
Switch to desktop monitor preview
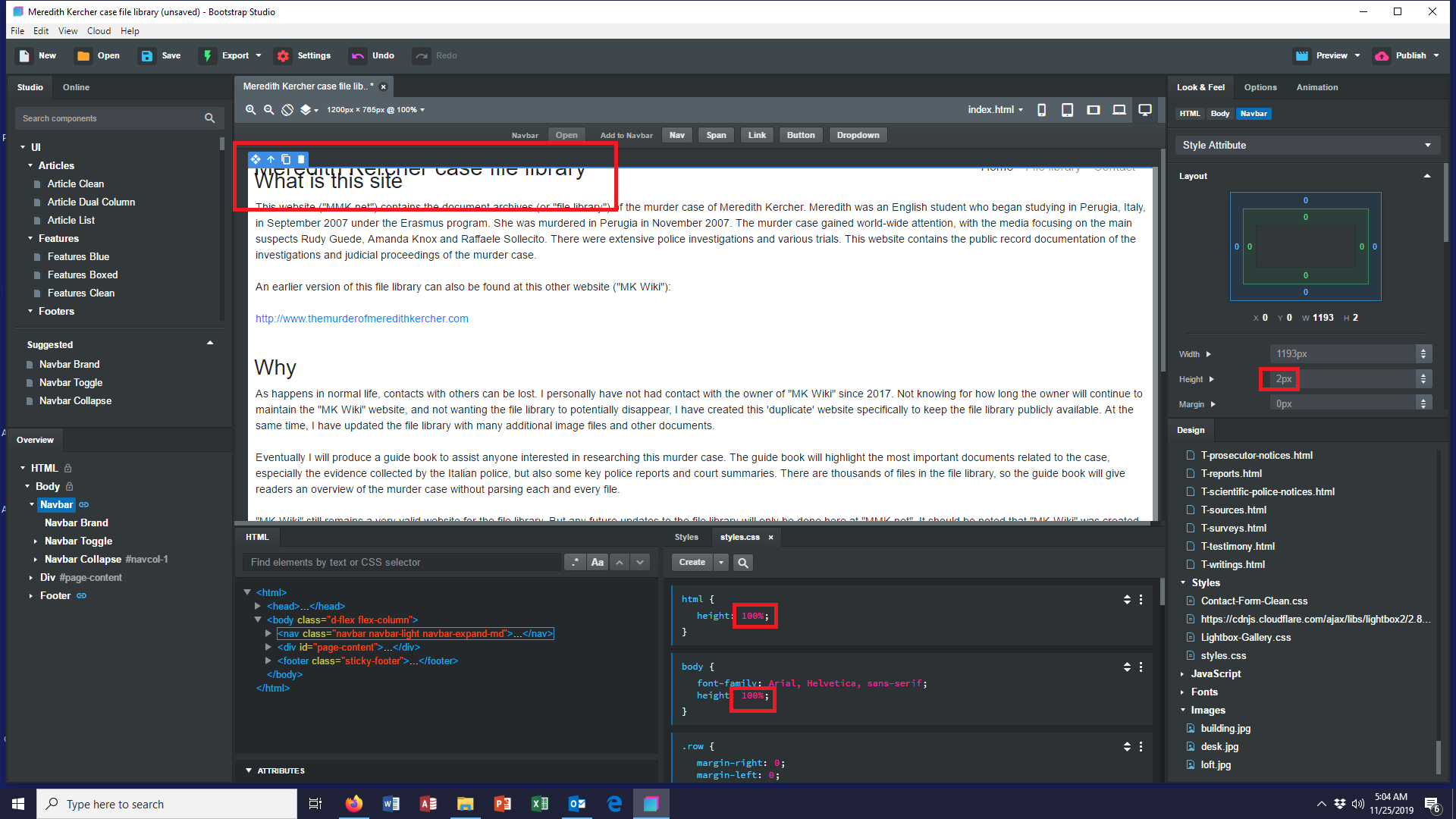pyautogui.click(x=1145, y=110)
